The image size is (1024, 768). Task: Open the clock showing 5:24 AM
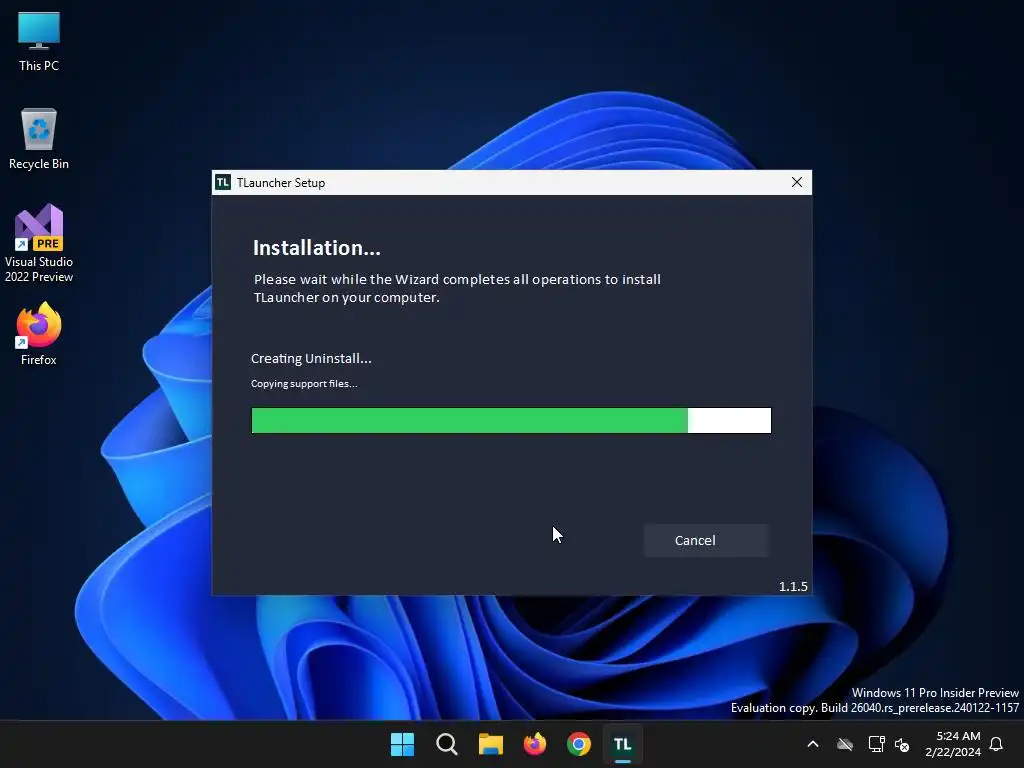tap(953, 744)
